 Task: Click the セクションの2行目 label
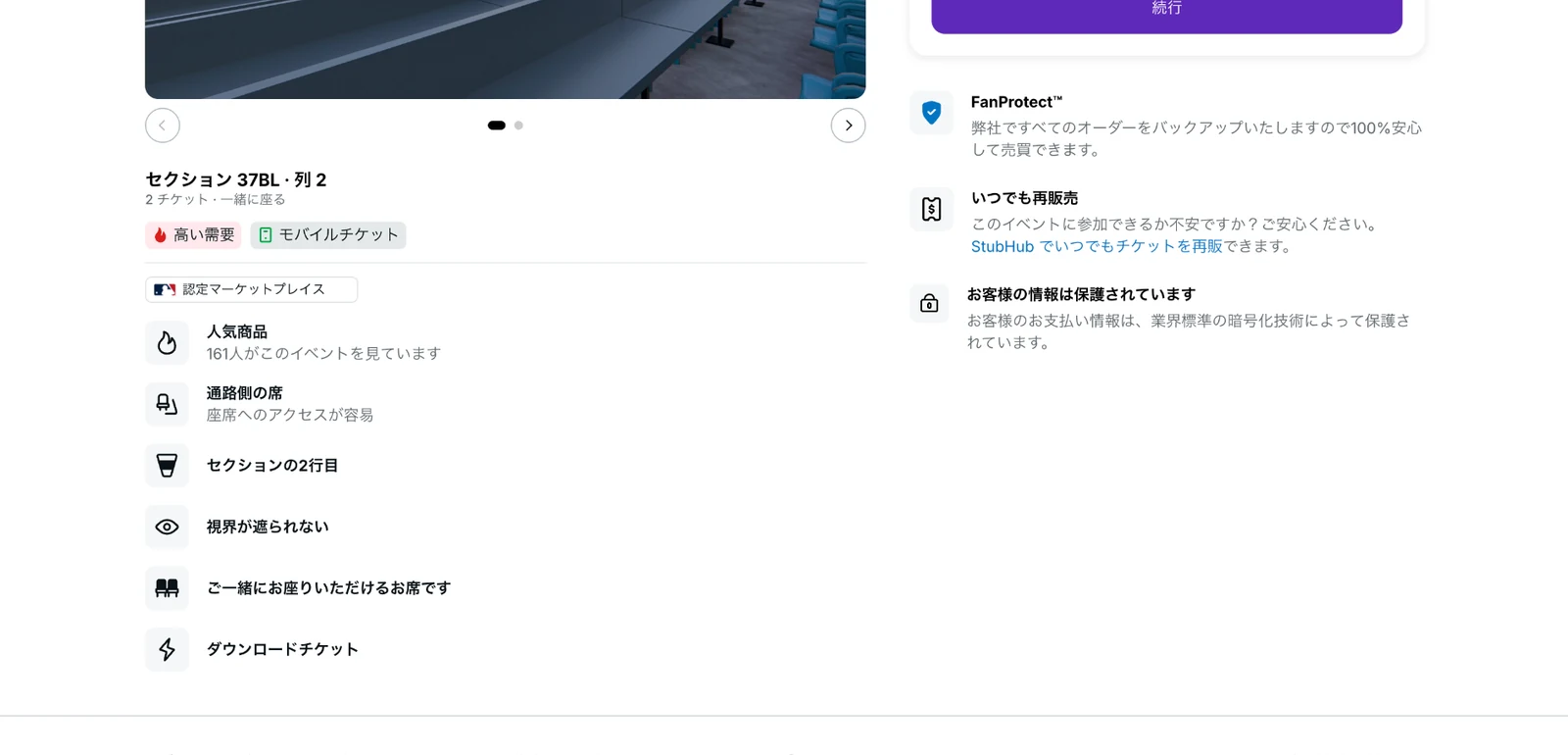272,465
